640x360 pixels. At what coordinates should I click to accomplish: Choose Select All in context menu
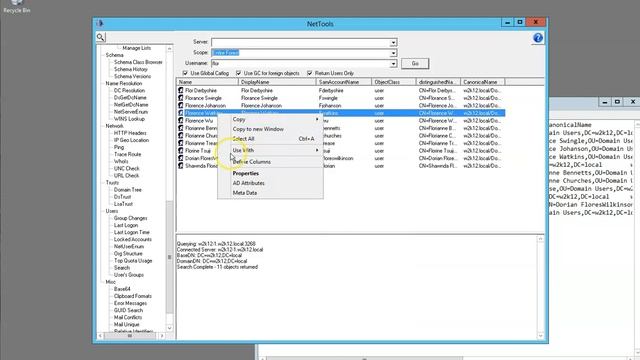(243, 139)
